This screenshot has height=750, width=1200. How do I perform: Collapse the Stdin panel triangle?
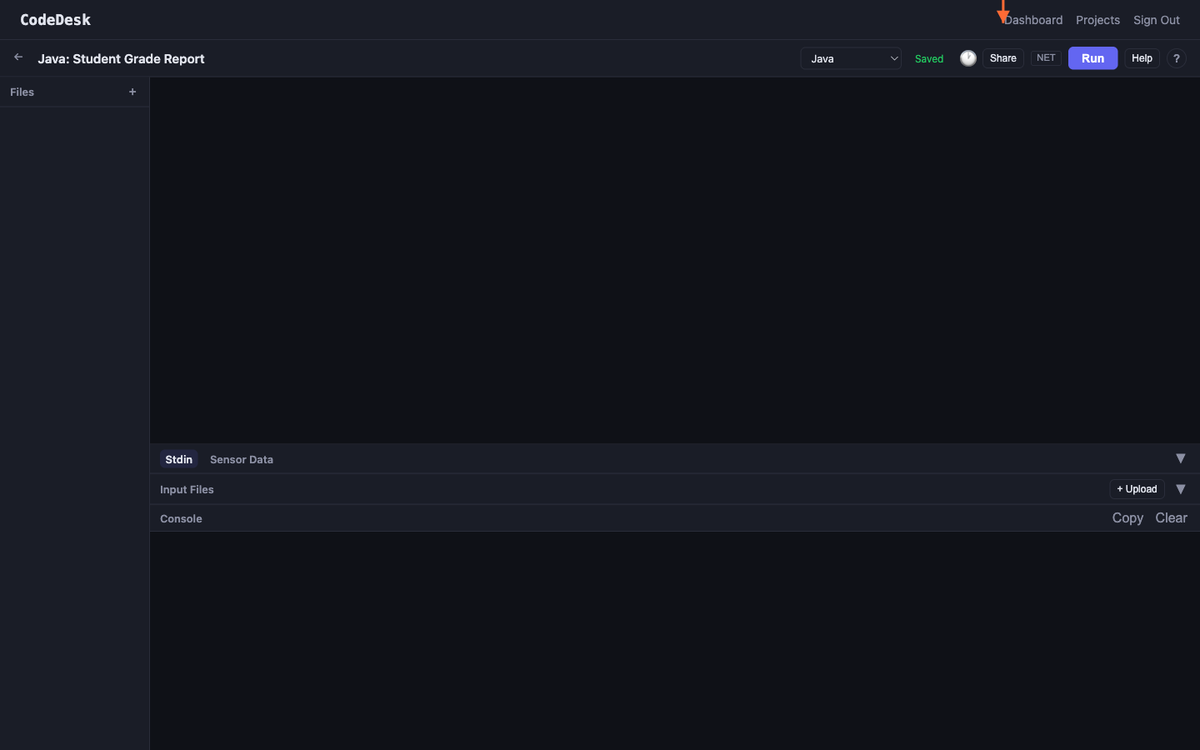(1180, 458)
